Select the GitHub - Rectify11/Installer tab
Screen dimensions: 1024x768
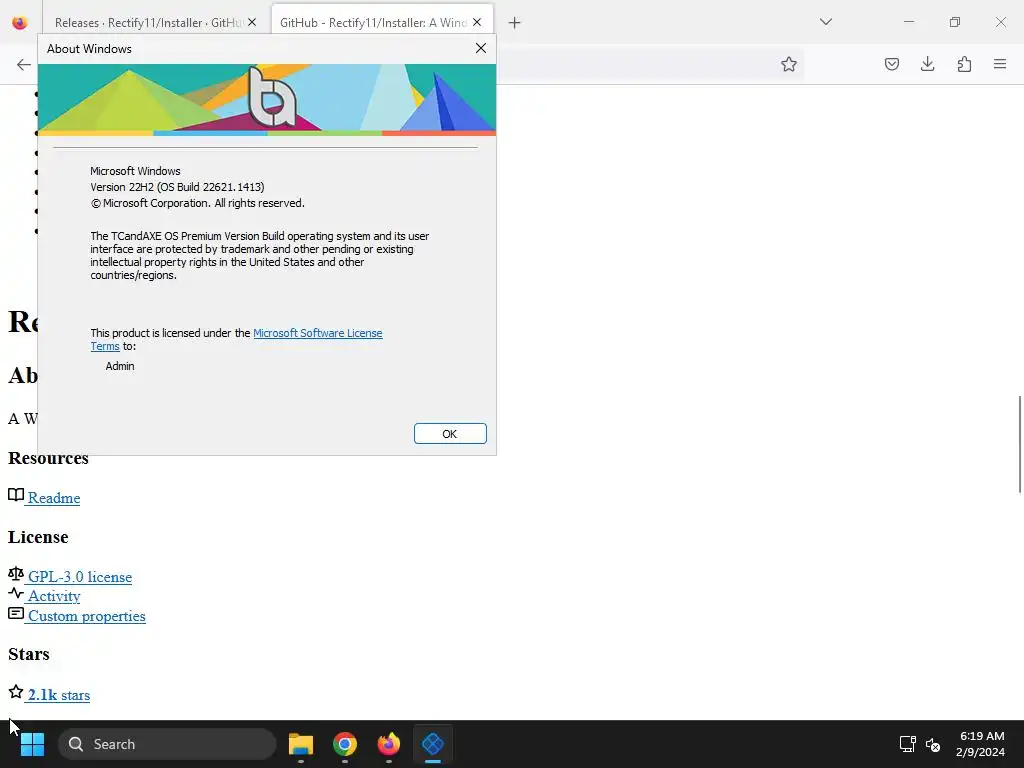click(374, 23)
